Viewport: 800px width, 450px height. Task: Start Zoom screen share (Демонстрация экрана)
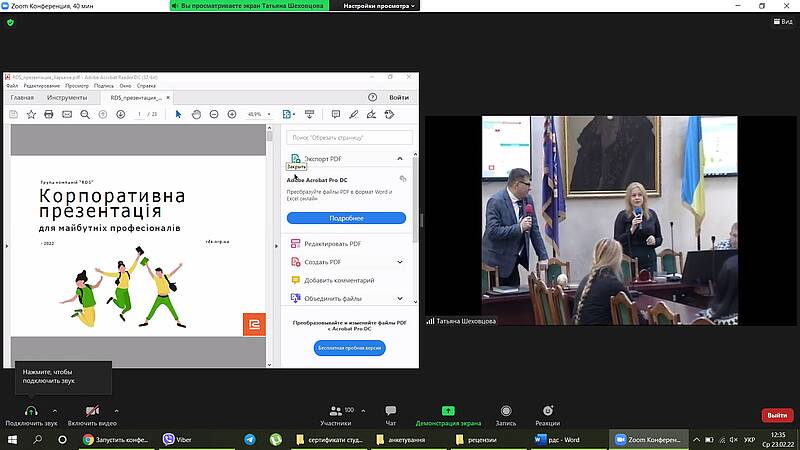pyautogui.click(x=448, y=416)
